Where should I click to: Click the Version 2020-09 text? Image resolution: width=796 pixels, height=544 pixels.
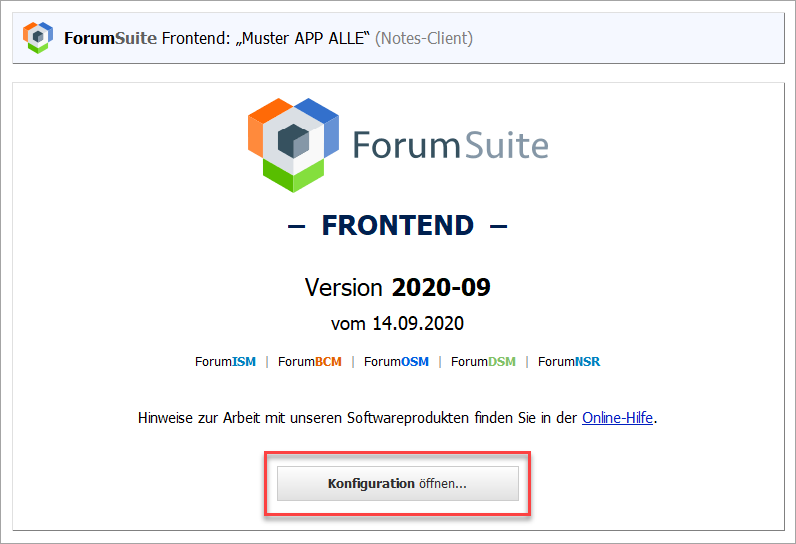[x=397, y=287]
